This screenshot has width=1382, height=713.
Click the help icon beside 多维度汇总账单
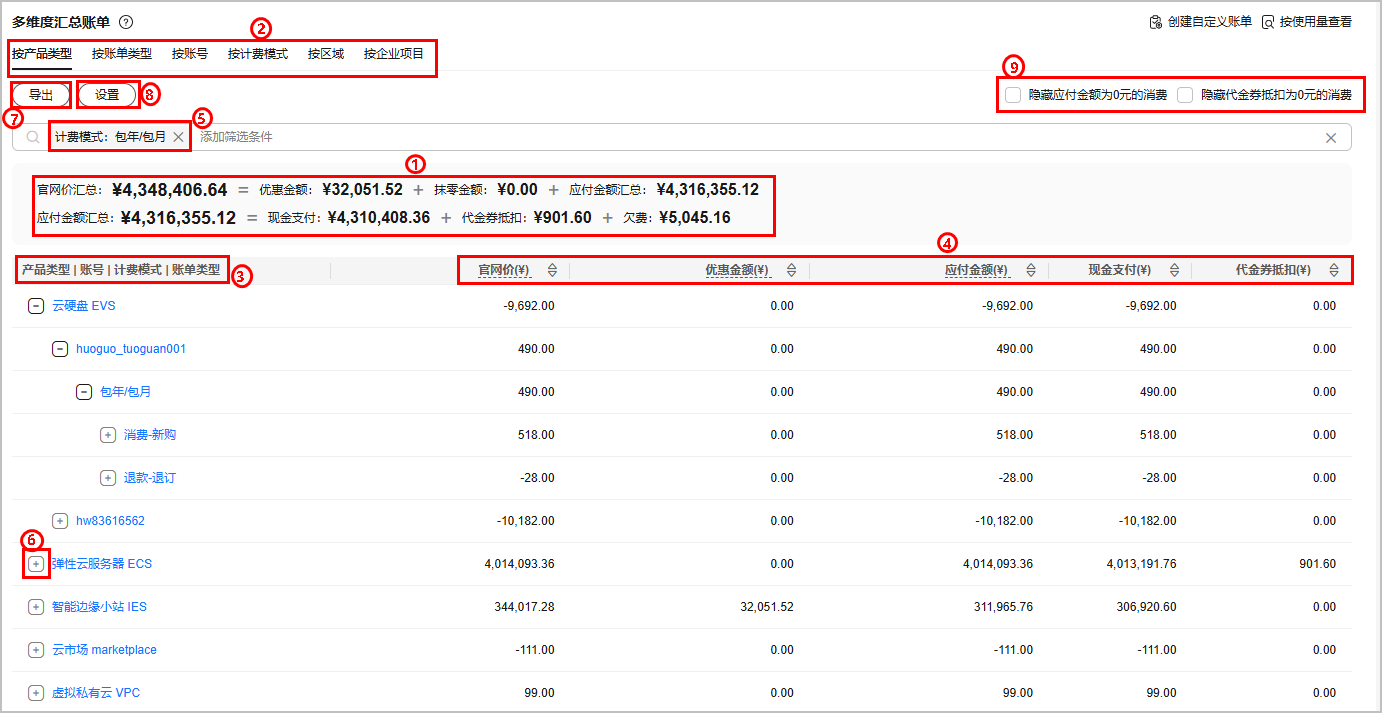pos(125,22)
